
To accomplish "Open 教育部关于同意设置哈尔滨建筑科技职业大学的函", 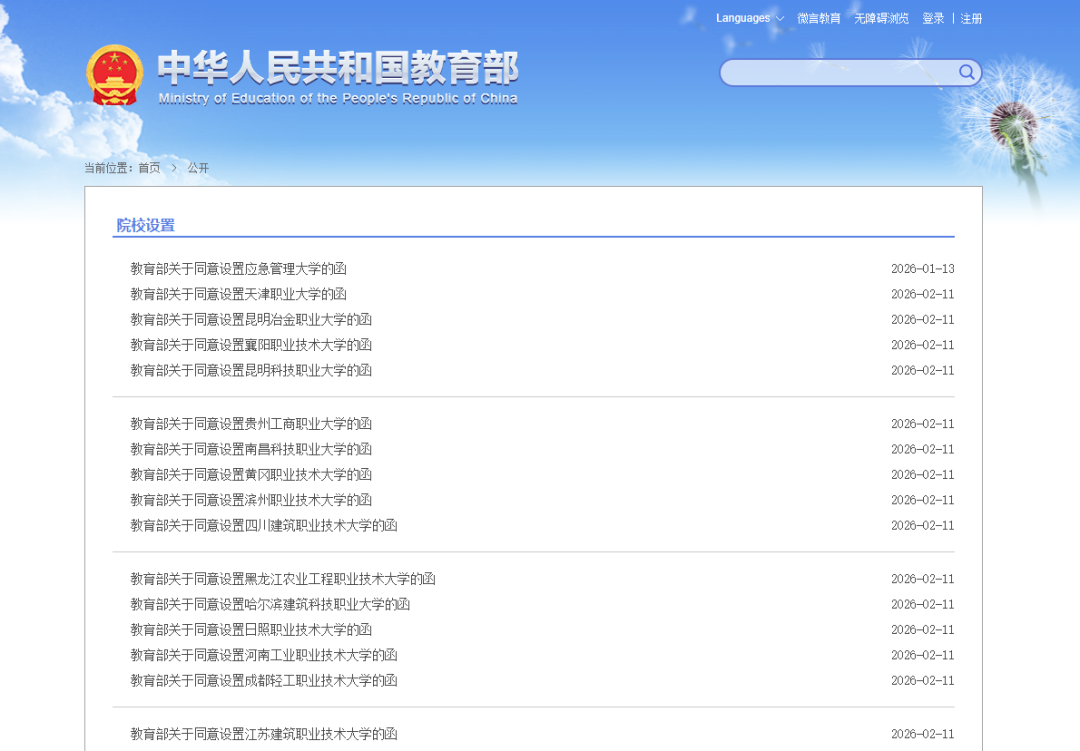I will click(x=270, y=604).
